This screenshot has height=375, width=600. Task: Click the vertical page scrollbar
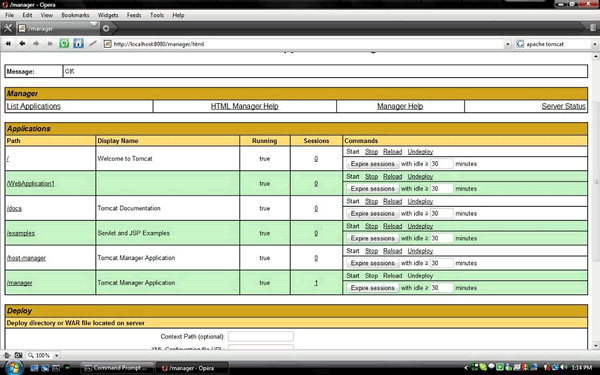[595, 199]
